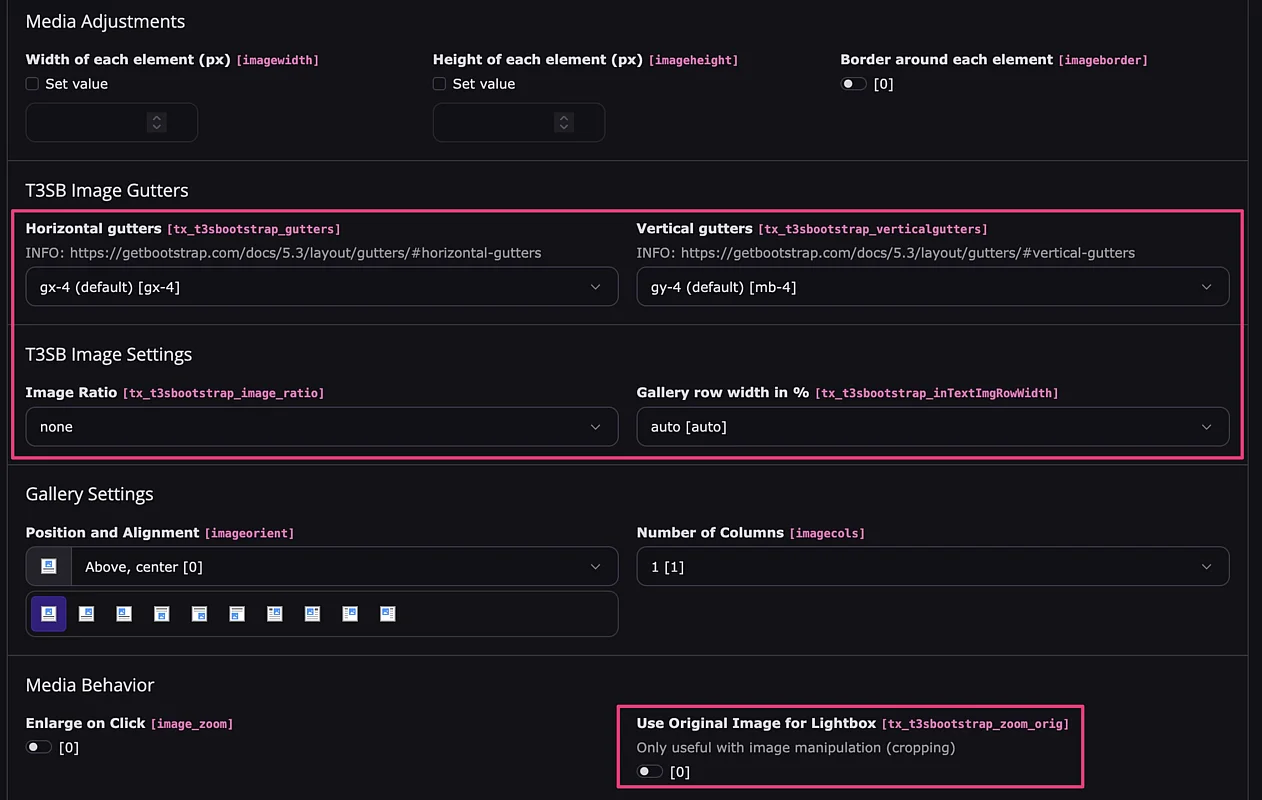Screen dimensions: 1262x800
Task: Select the 'Below, left' image position icon
Action: (x=237, y=614)
